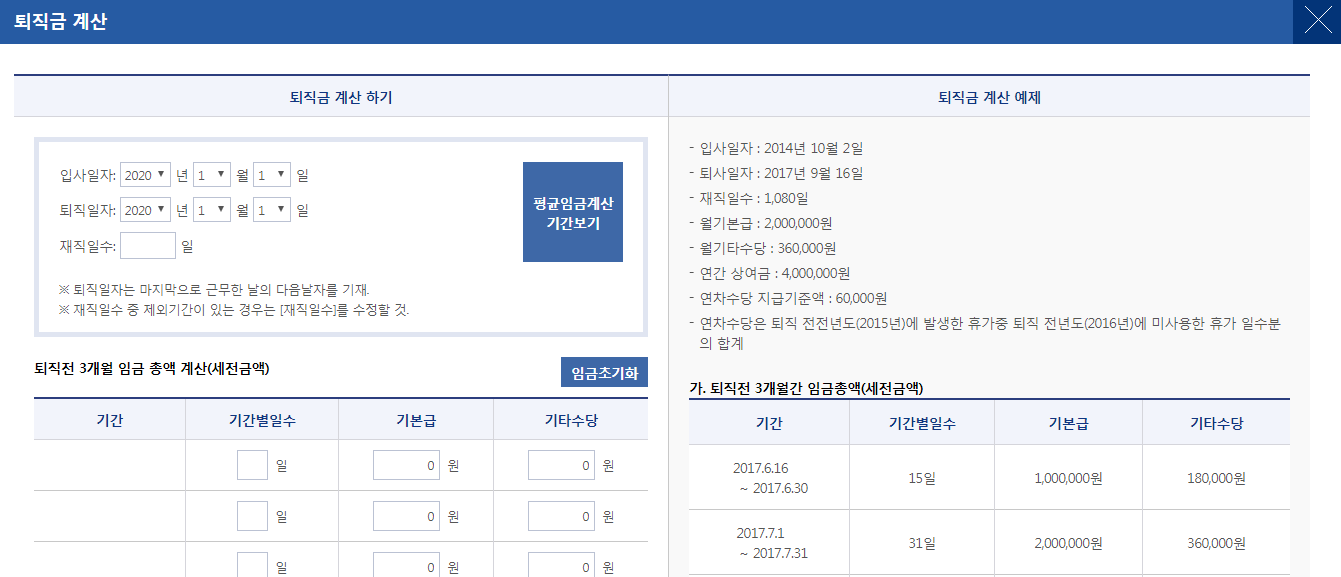Click the 재직일수 input field
This screenshot has width=1341, height=577.
point(147,245)
